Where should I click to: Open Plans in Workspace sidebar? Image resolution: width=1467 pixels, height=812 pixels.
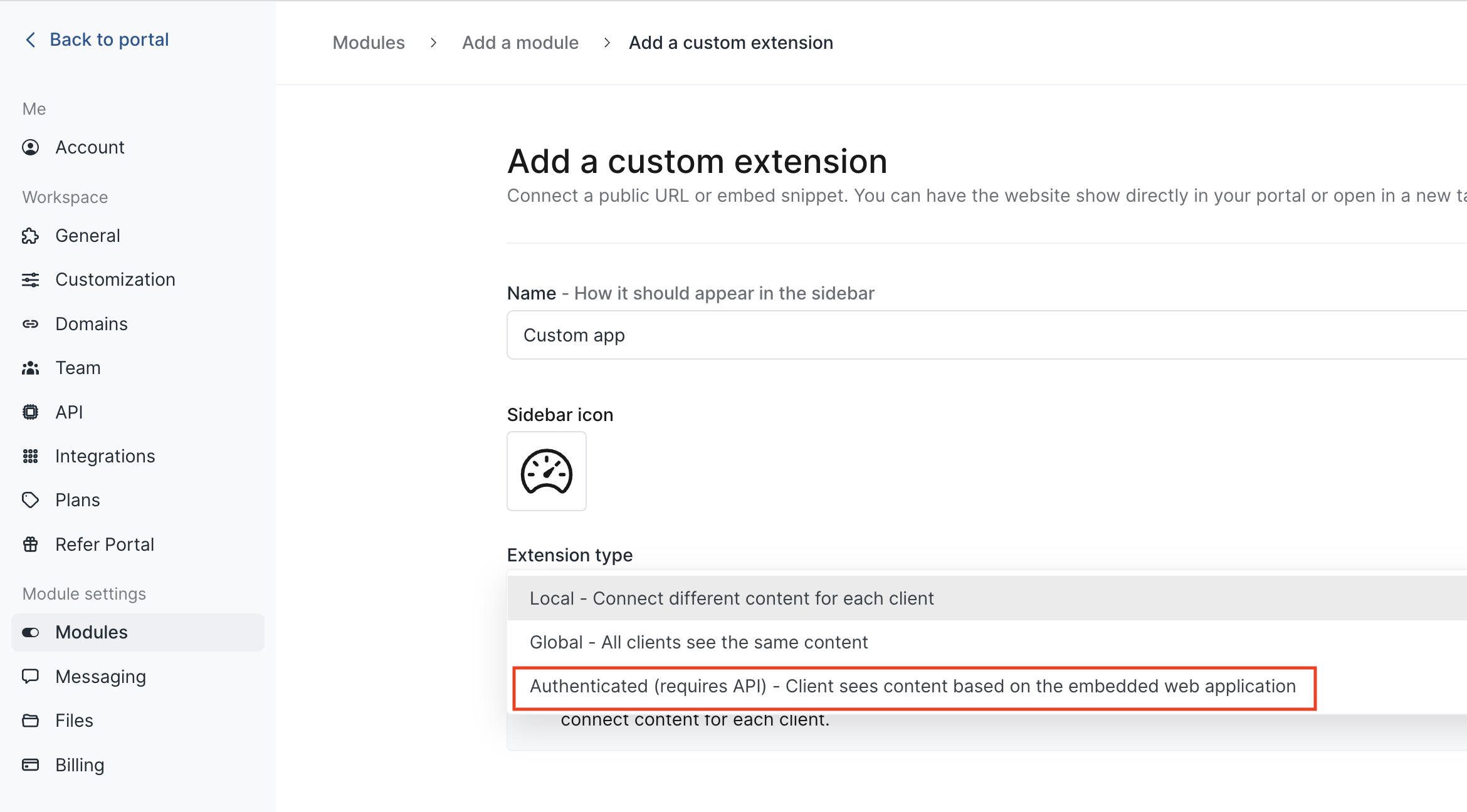(x=77, y=500)
